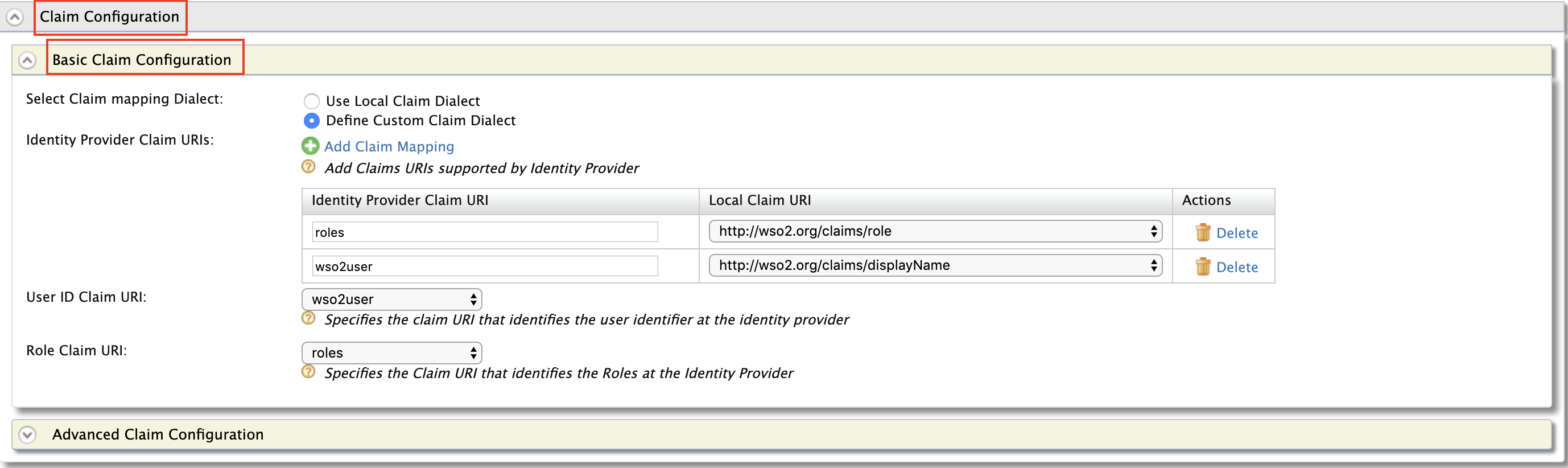Open the User ID Claim URI dropdown

pyautogui.click(x=391, y=299)
